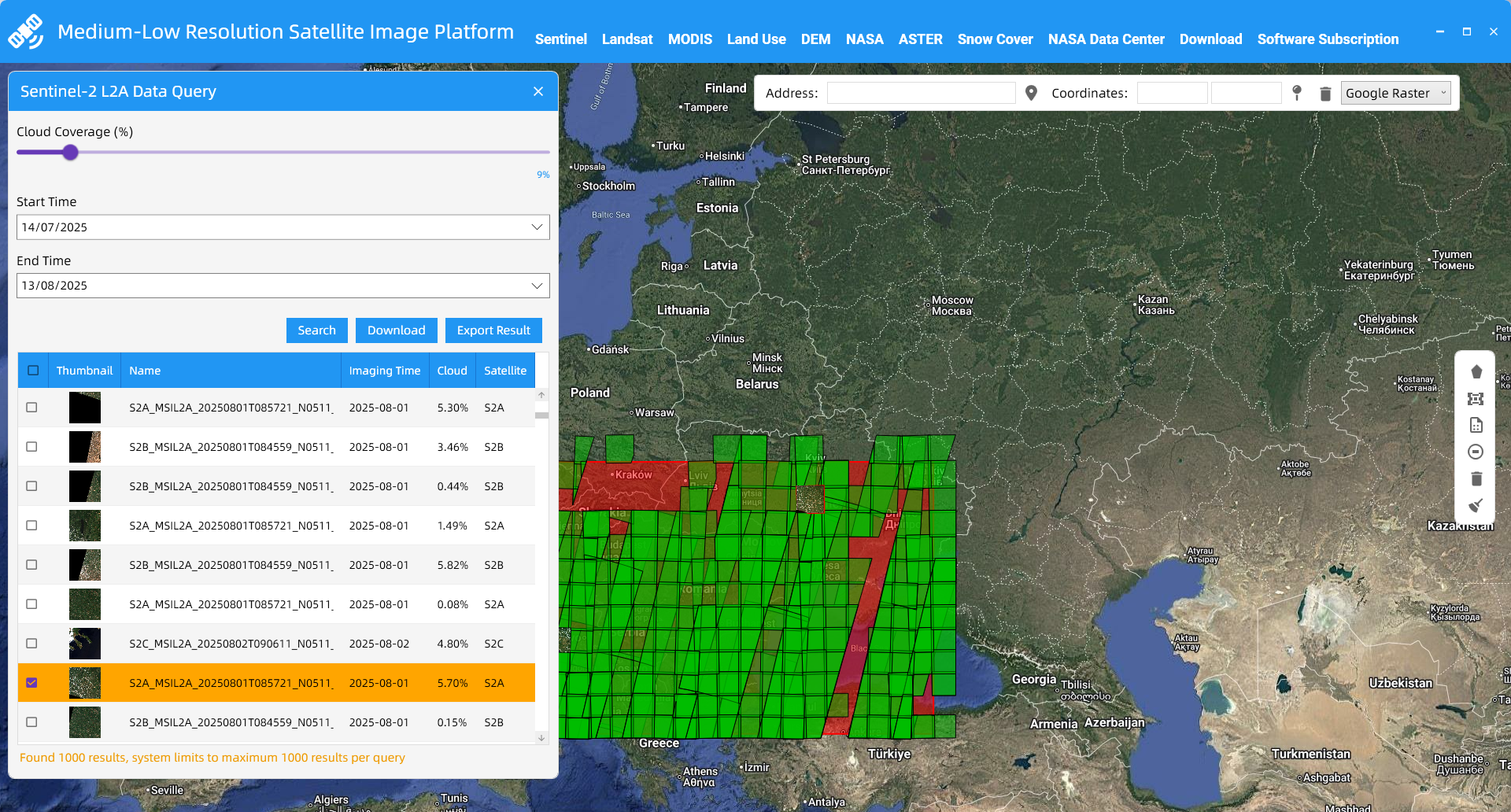The height and width of the screenshot is (812, 1511).
Task: Click the 'Found 1000 results' status message
Action: (x=212, y=758)
